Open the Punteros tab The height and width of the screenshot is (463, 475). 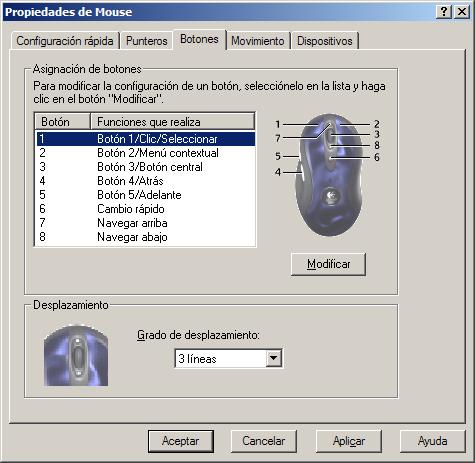tap(147, 41)
